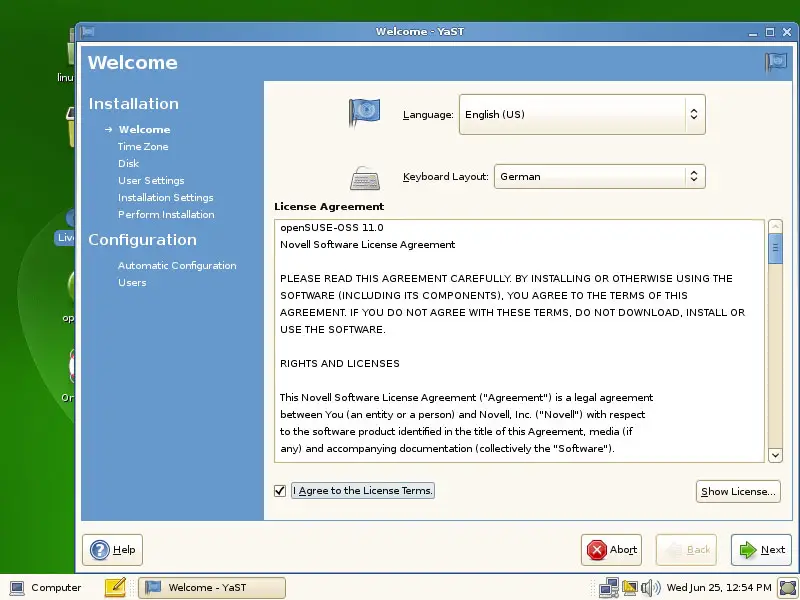800x600 pixels.
Task: Click the license scrollbar up arrow
Action: point(775,226)
